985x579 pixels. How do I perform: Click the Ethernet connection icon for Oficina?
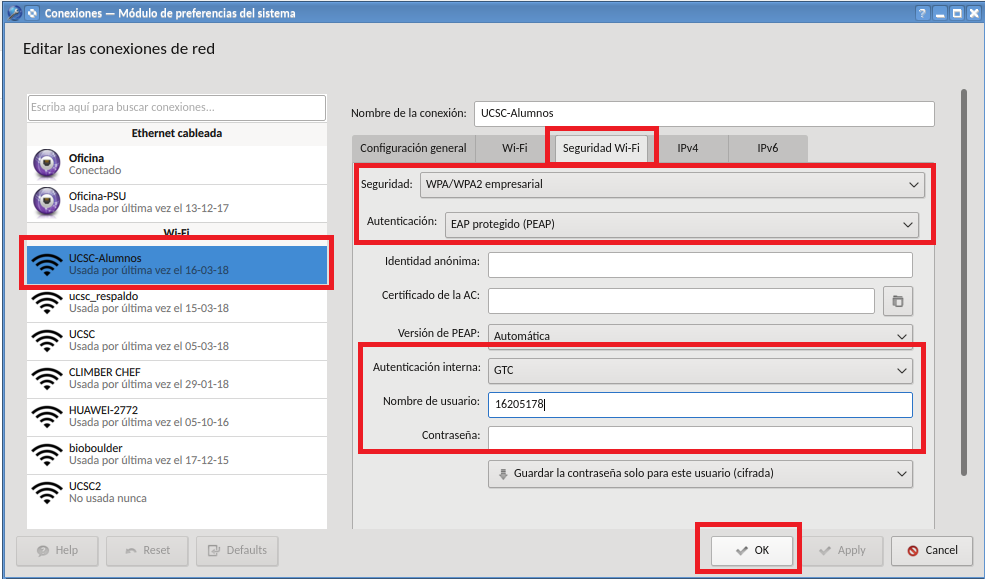(47, 163)
